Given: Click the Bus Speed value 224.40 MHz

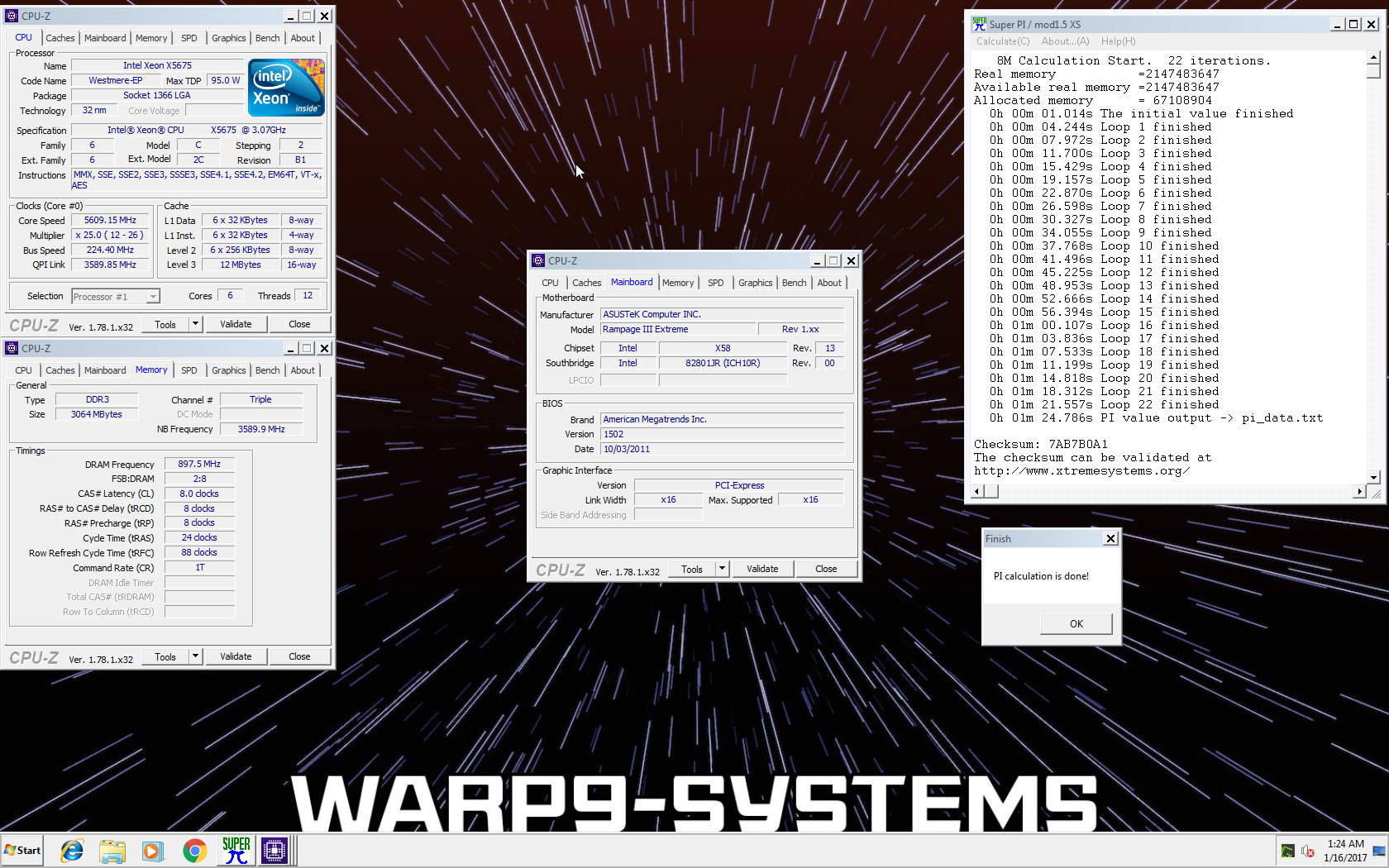Looking at the screenshot, I should (x=110, y=250).
